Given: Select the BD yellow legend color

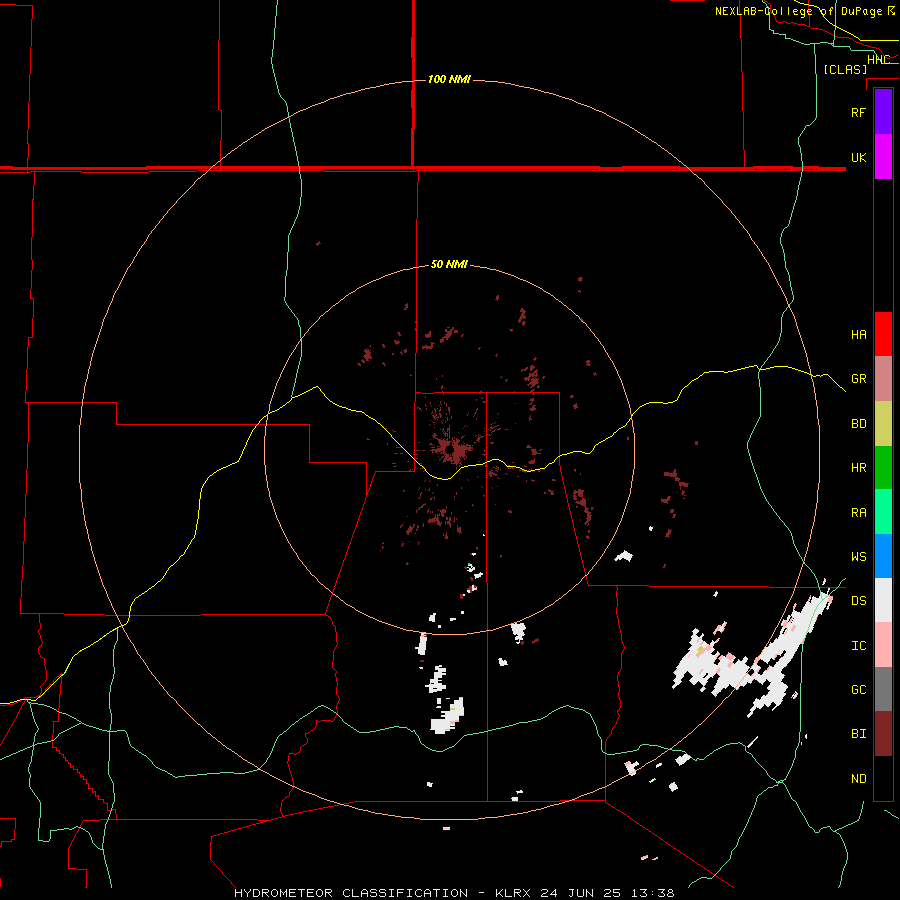Looking at the screenshot, I should click(883, 424).
